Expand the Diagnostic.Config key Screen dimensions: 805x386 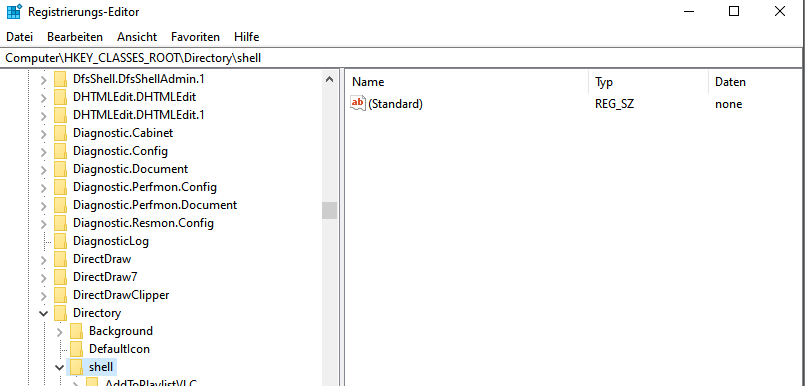click(44, 151)
